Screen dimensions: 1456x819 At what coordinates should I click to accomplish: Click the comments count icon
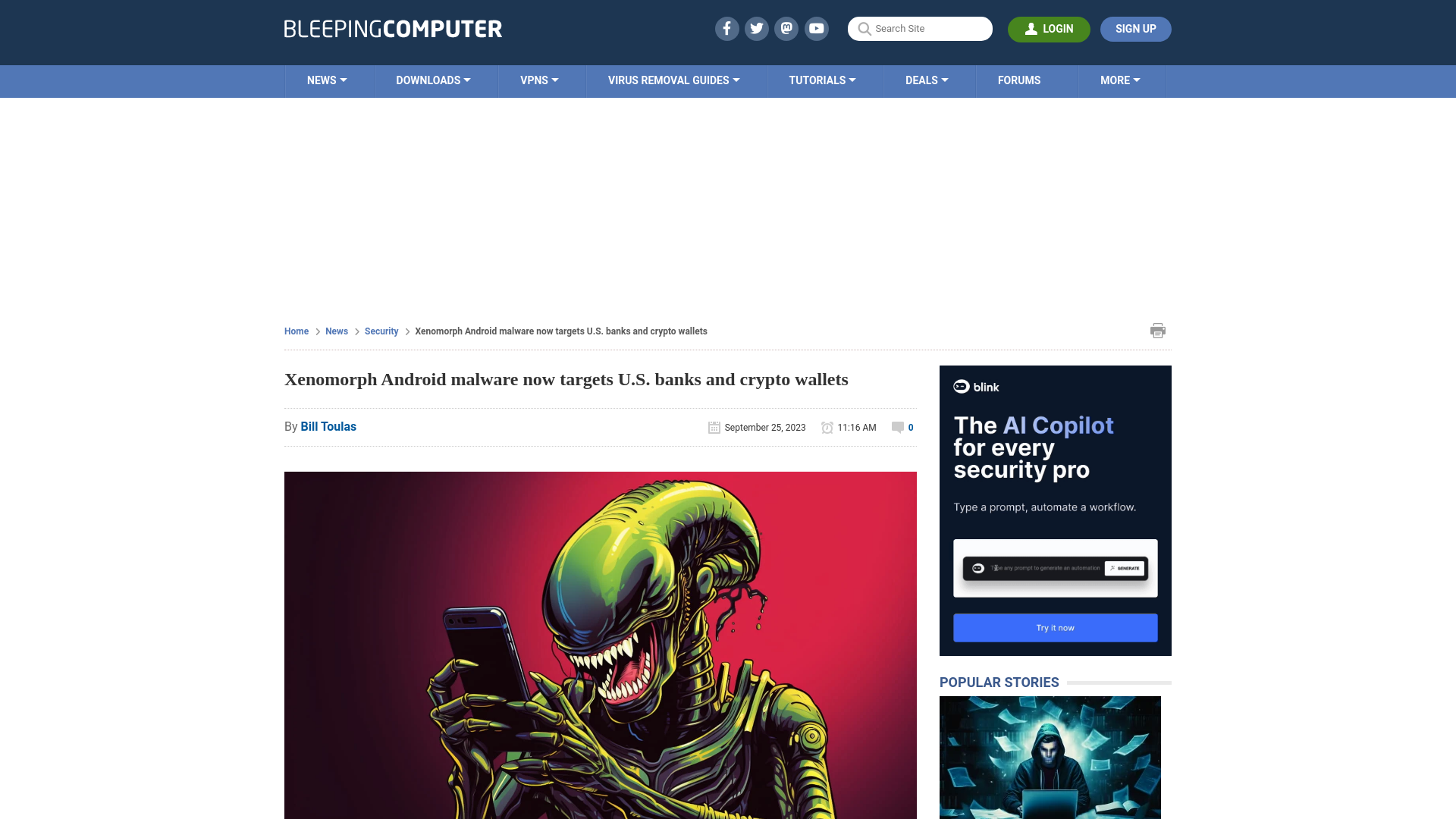(898, 427)
